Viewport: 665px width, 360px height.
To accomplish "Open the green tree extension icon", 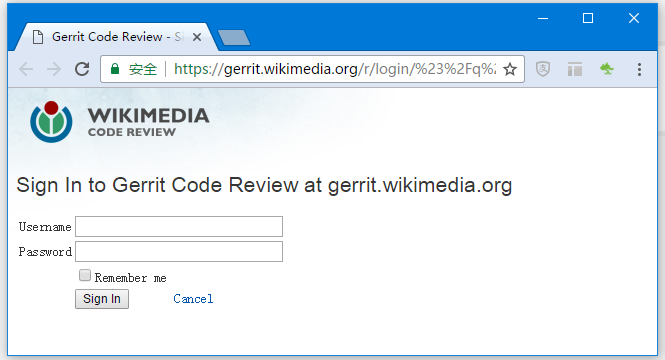I will 606,69.
